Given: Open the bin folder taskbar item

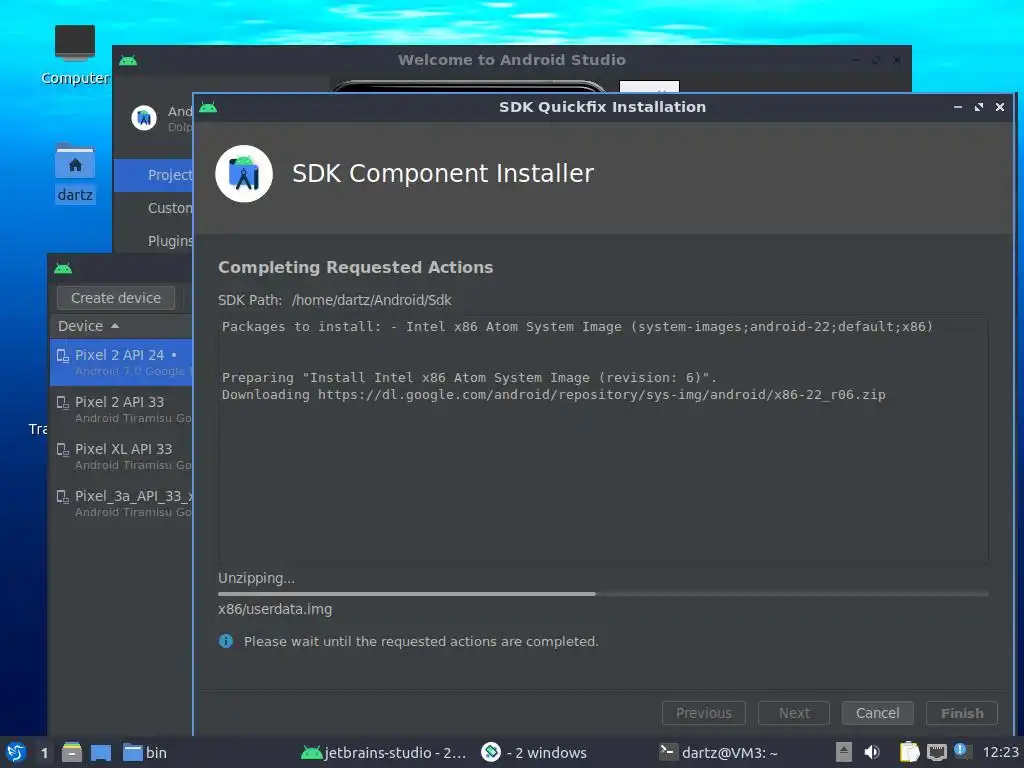Looking at the screenshot, I should tap(145, 753).
